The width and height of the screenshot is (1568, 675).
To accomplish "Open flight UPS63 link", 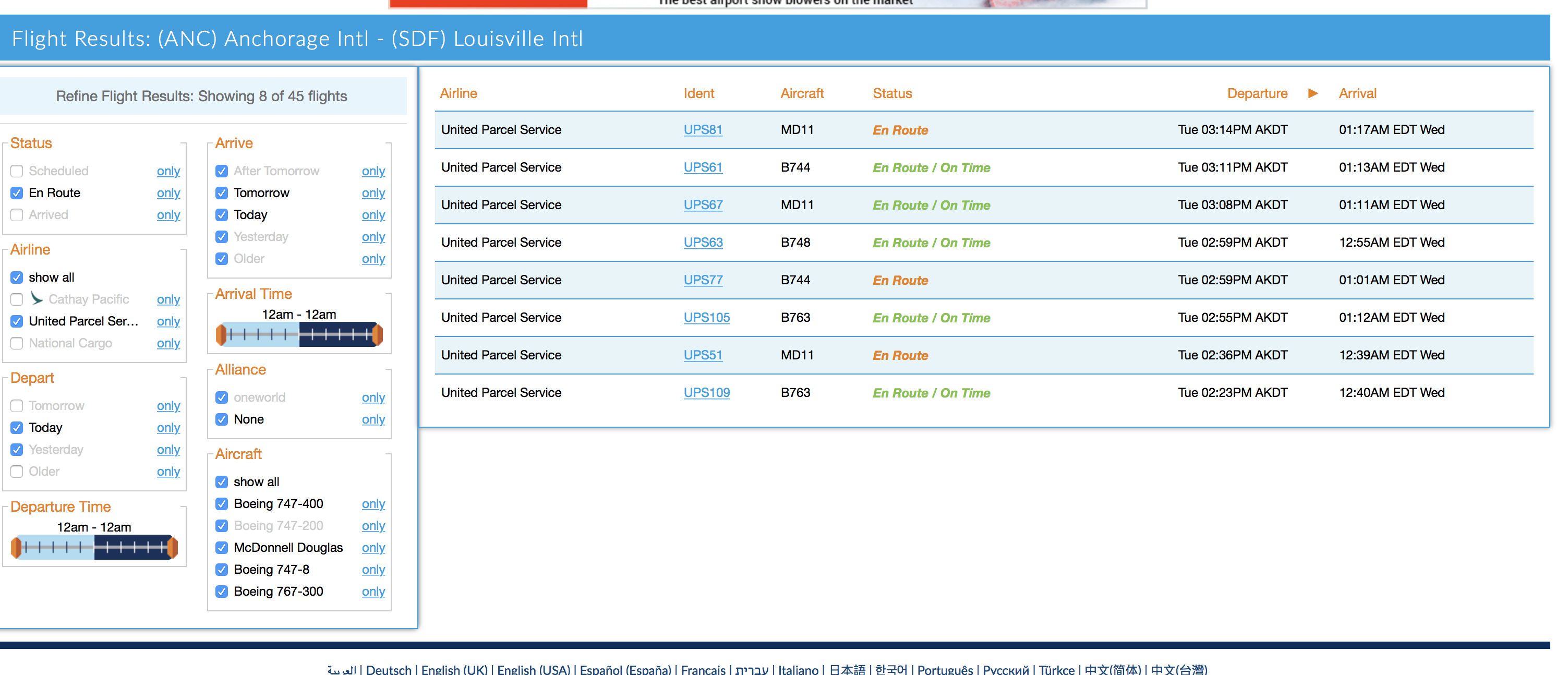I will coord(703,242).
